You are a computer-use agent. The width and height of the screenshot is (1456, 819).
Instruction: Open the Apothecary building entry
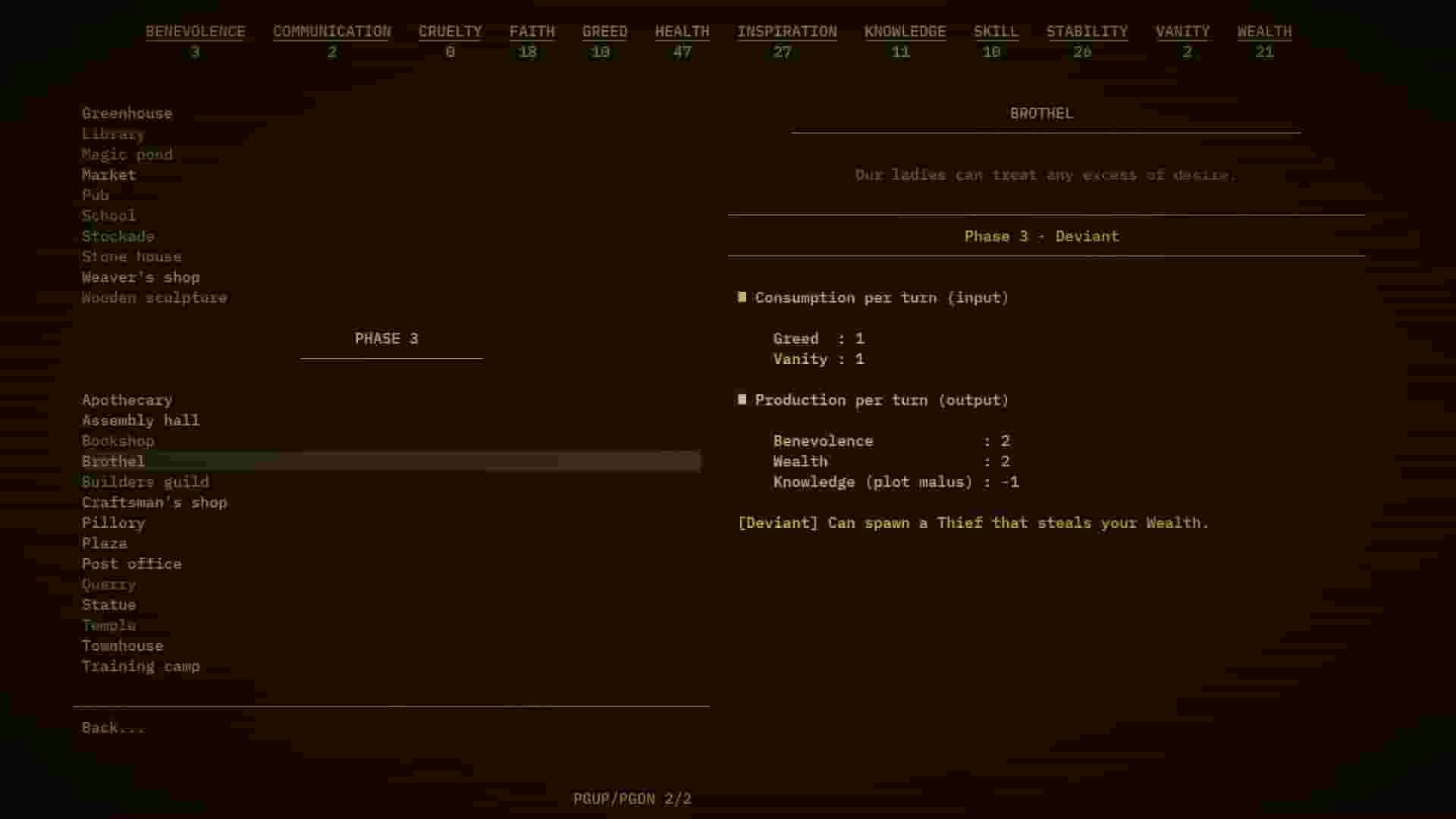click(127, 400)
